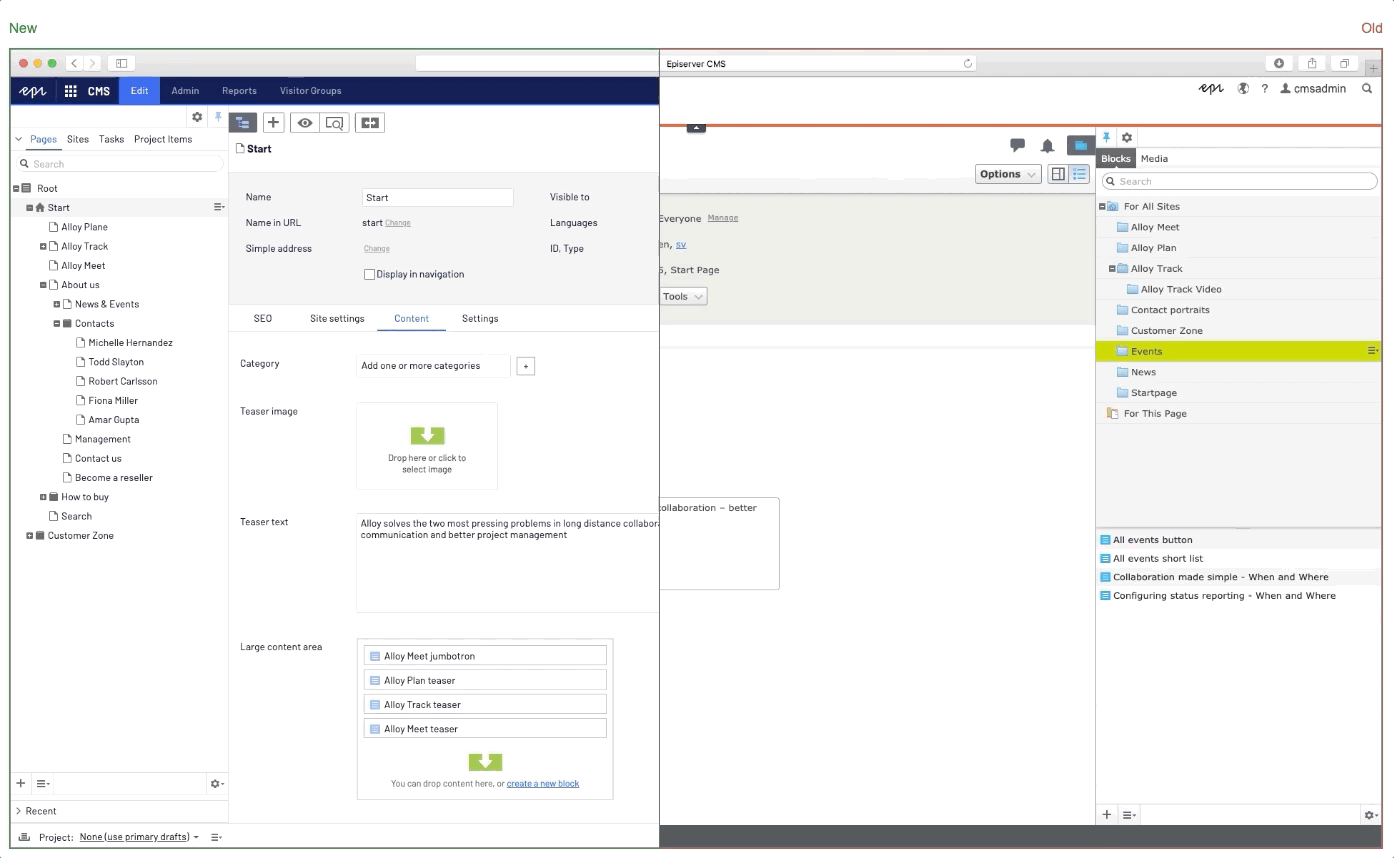
Task: Toggle the navigation pane tree button
Action: point(243,123)
